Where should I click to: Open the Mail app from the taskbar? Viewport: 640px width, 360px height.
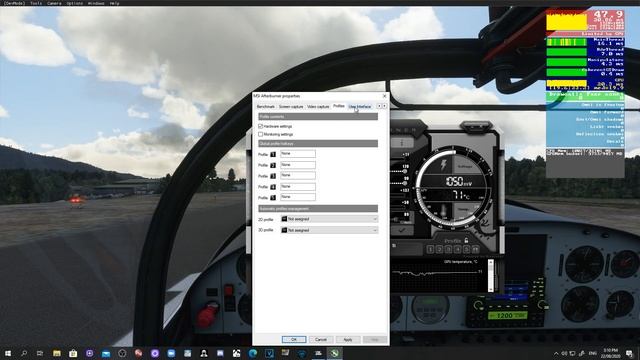pos(106,353)
